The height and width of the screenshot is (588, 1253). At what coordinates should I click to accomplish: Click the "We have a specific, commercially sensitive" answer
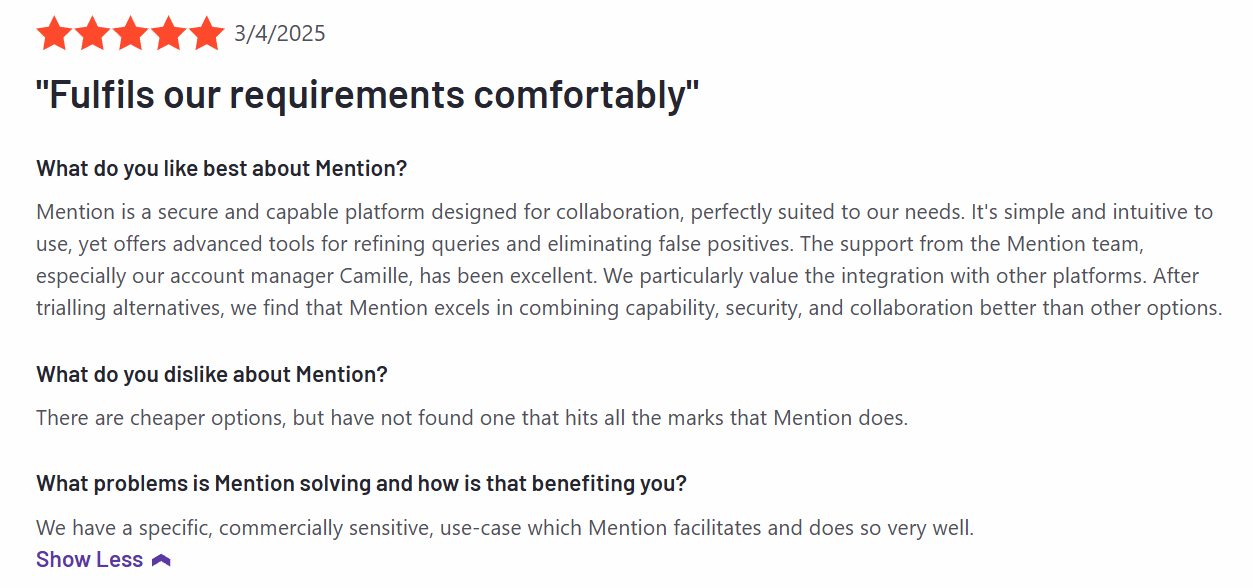pyautogui.click(x=505, y=528)
